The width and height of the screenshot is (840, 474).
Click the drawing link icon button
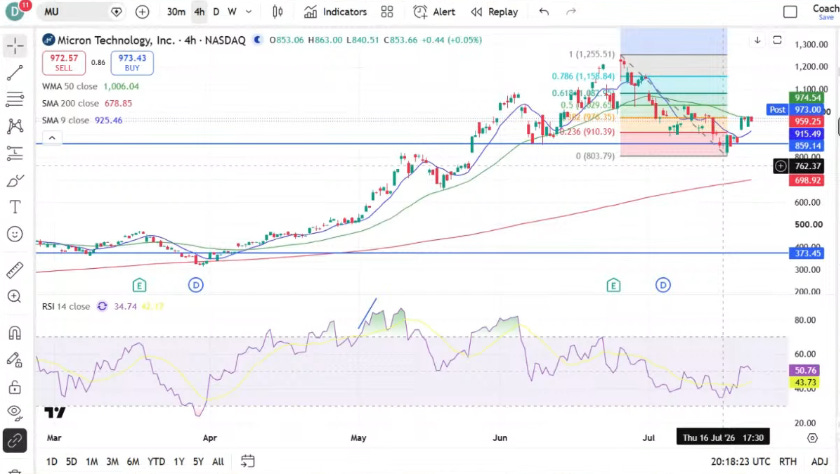15,441
